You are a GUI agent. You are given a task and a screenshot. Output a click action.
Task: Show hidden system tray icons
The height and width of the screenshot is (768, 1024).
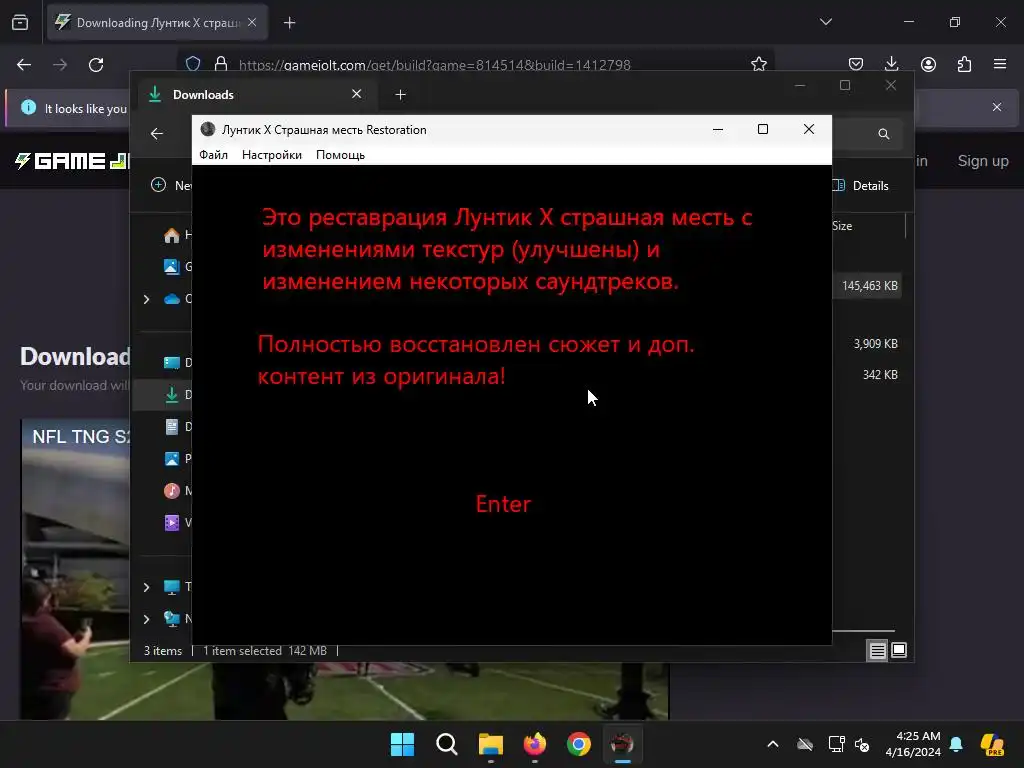pos(773,744)
